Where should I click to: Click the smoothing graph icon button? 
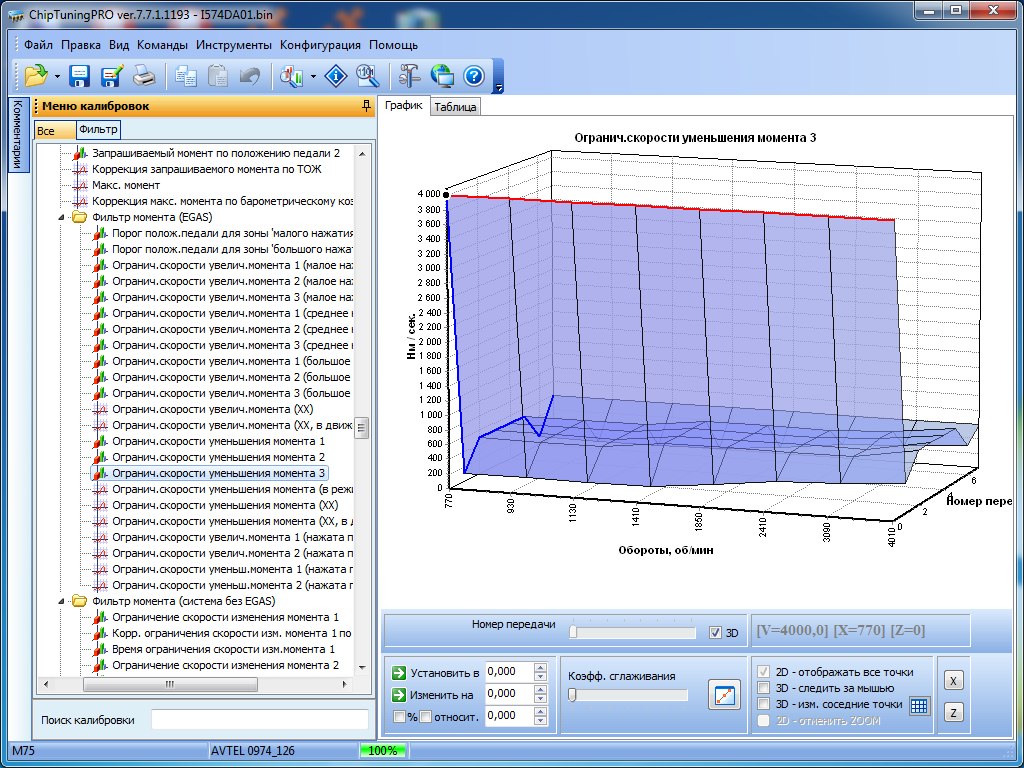pyautogui.click(x=722, y=694)
